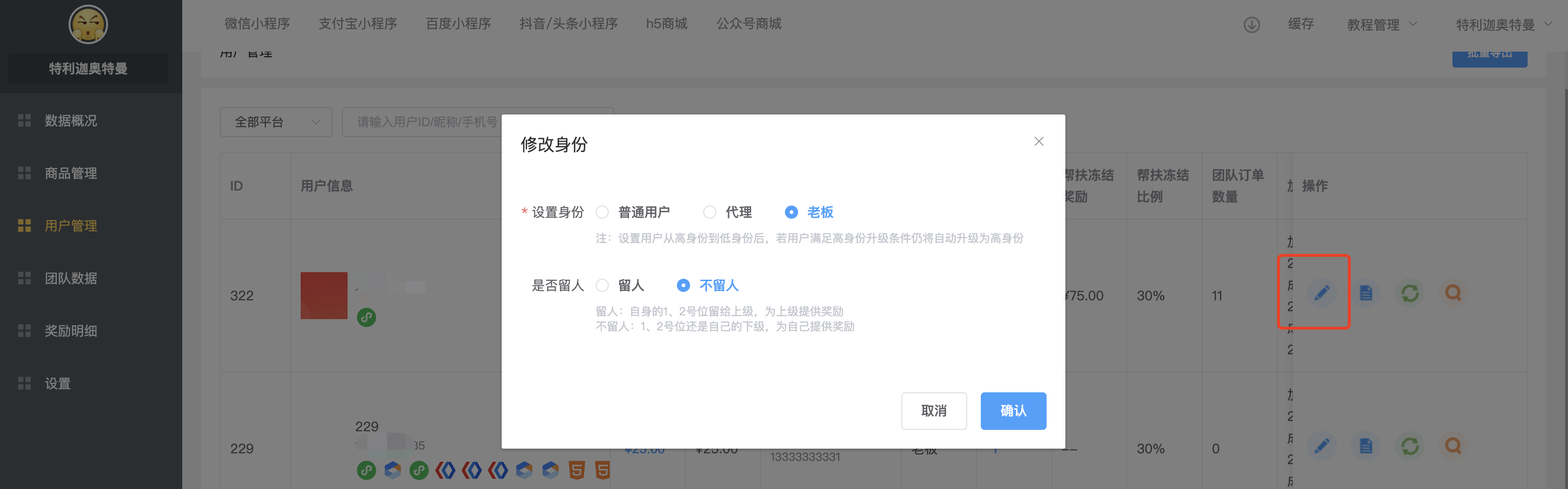
Task: Expand the 特利迦奥特曼 account dropdown
Action: tap(1502, 24)
